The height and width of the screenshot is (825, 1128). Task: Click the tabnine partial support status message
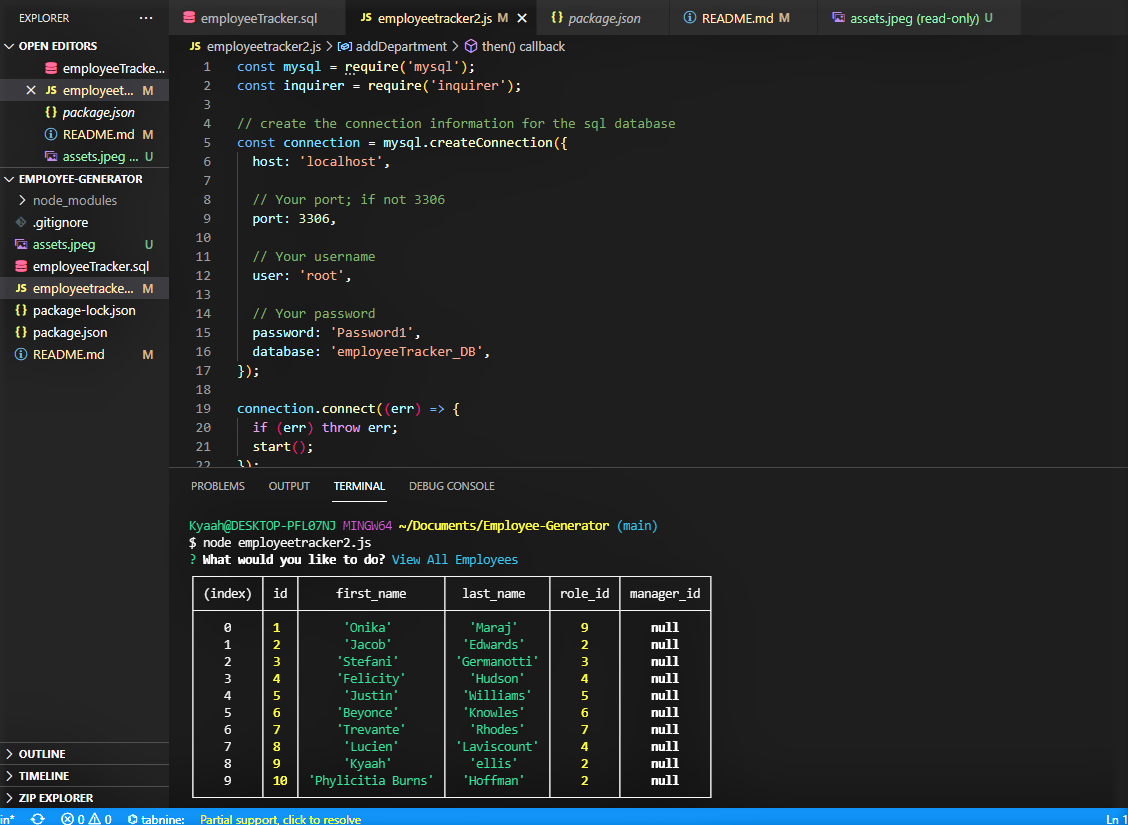[281, 819]
